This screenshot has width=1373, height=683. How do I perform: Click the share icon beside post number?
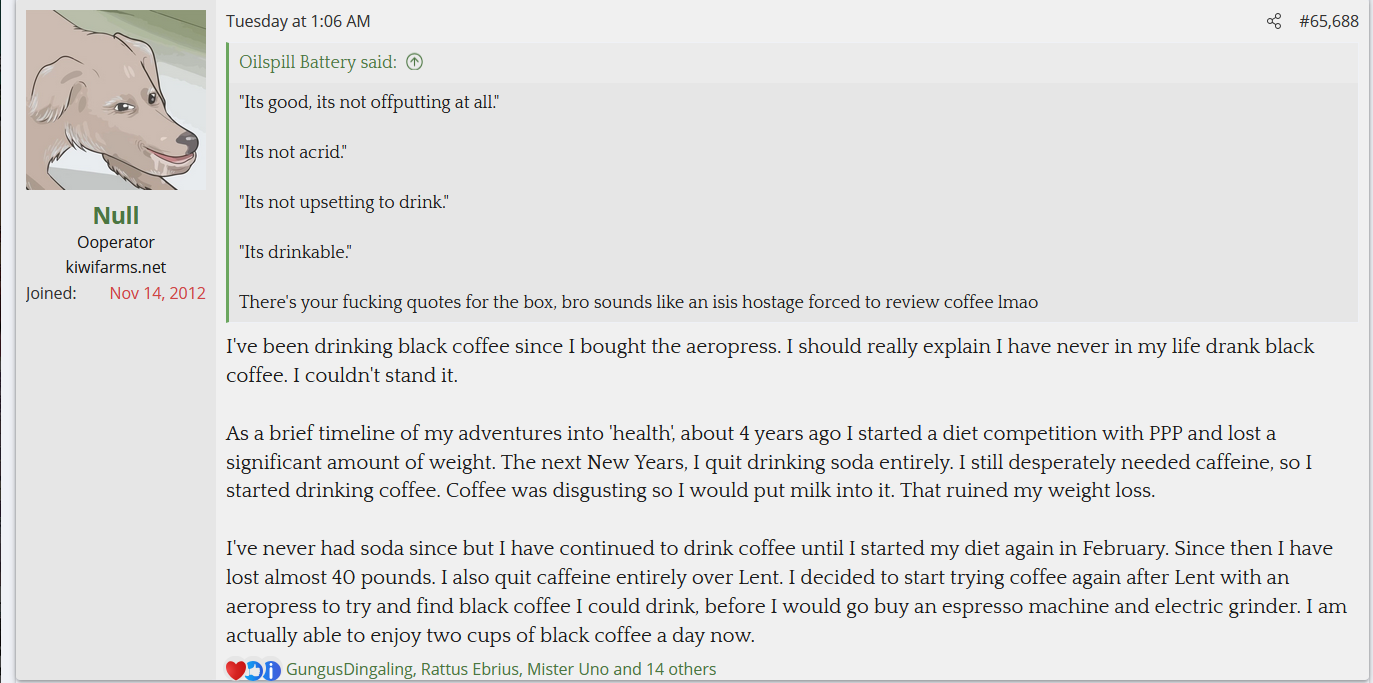(x=1273, y=21)
